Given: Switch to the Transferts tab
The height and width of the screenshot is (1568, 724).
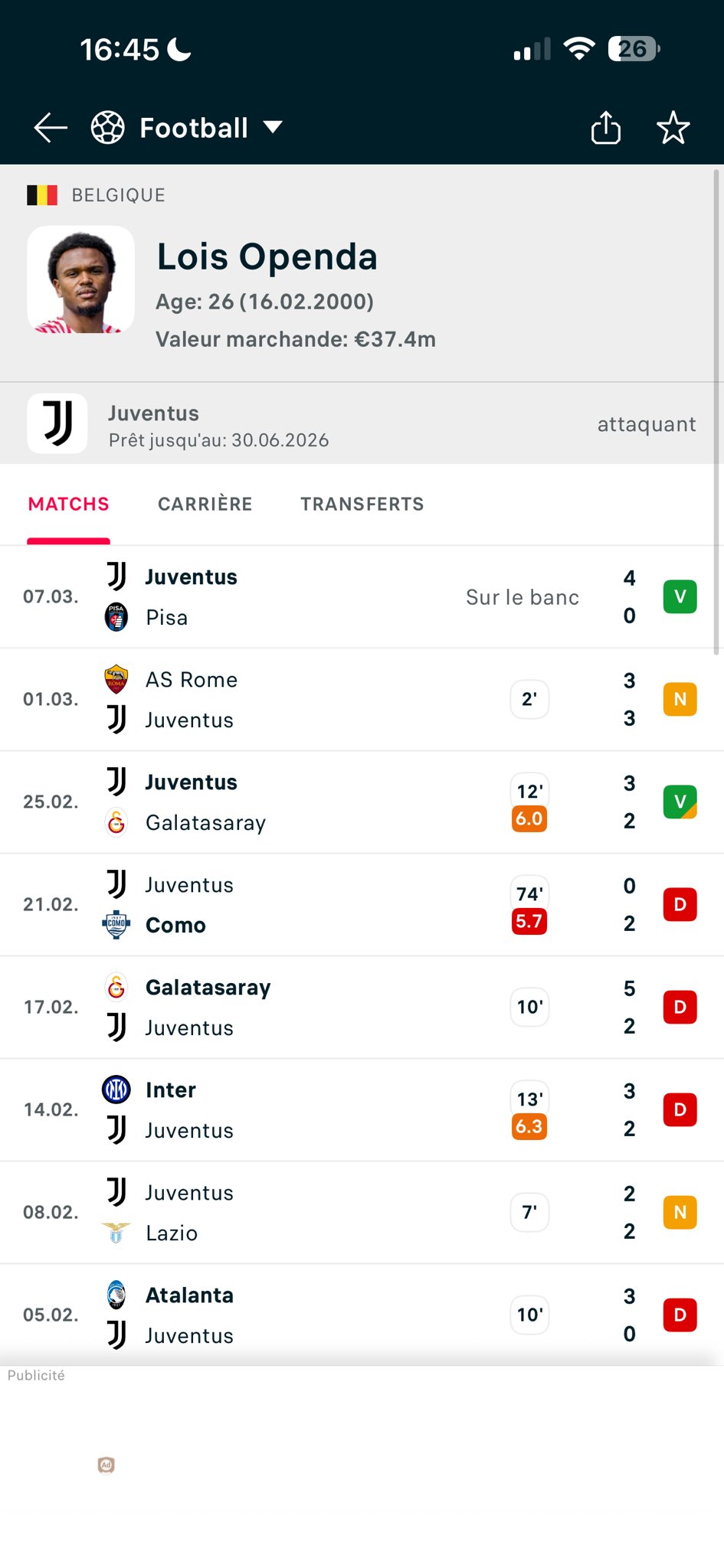Looking at the screenshot, I should pos(362,504).
